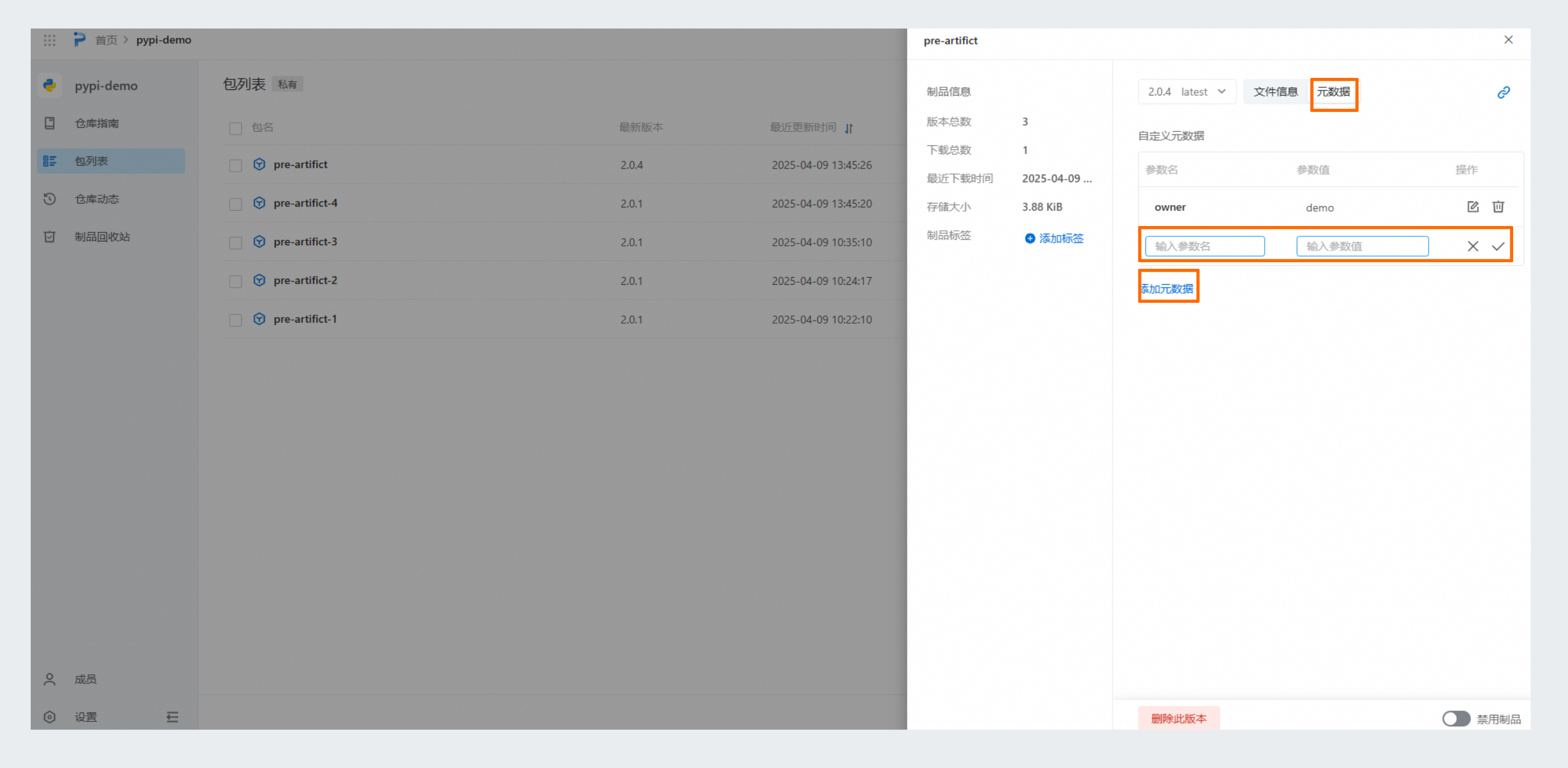Toggle the disable artifact switch
The image size is (1568, 768).
tap(1456, 719)
